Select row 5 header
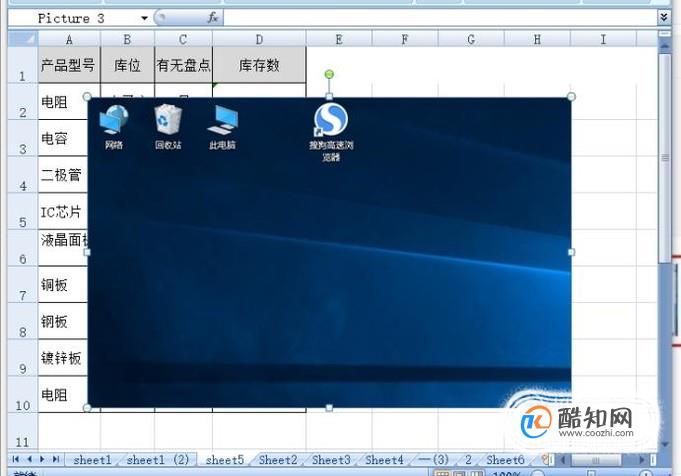 (23, 212)
